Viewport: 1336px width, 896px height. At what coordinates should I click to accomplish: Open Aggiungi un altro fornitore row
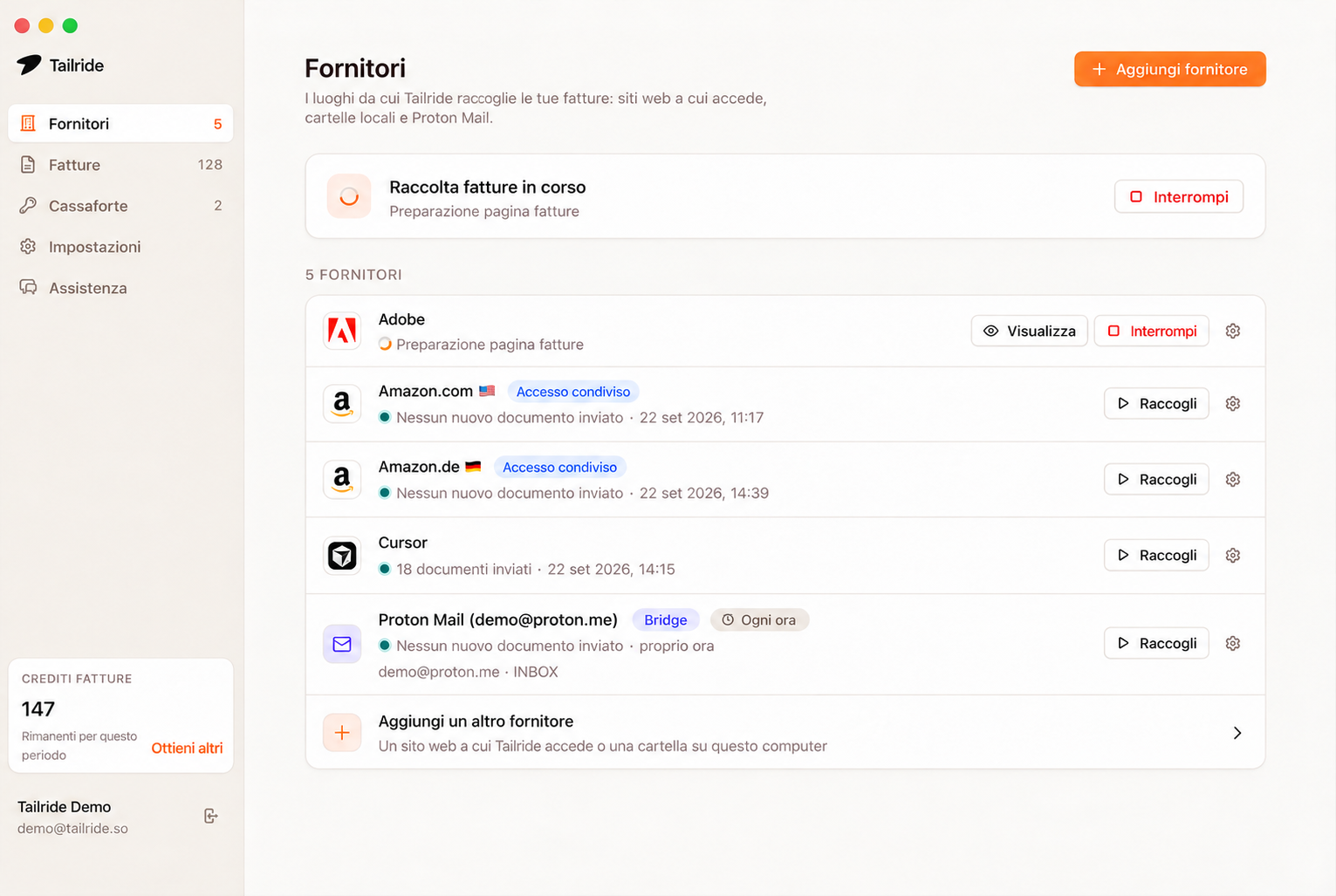pyautogui.click(x=785, y=733)
